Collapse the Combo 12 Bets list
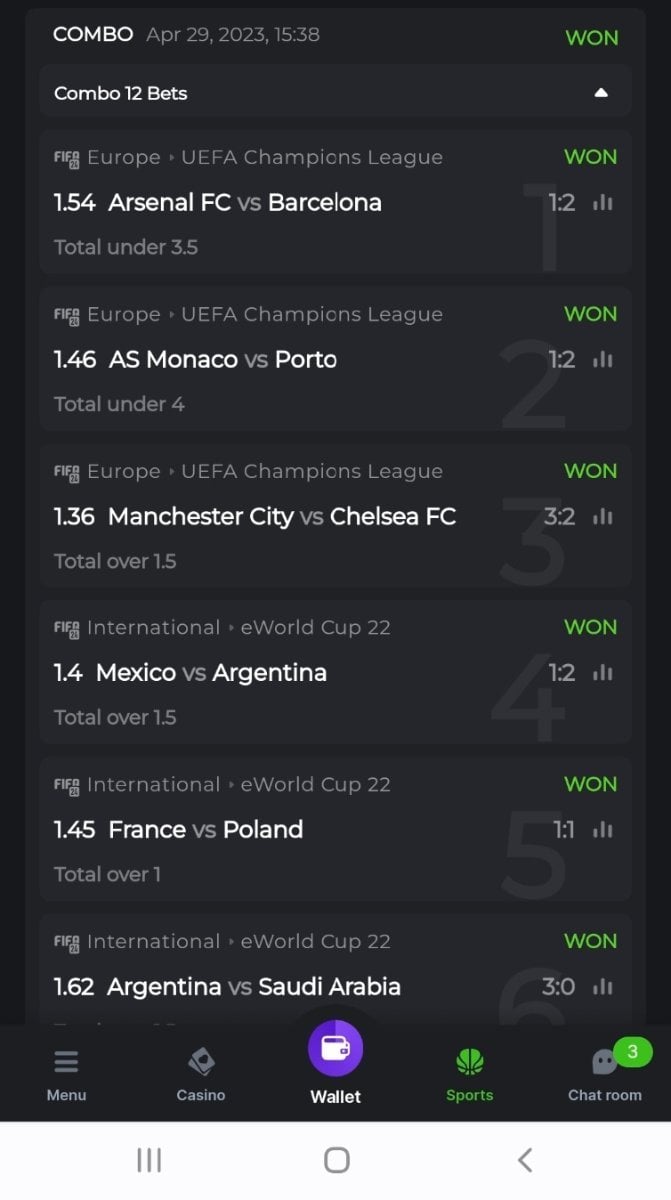The width and height of the screenshot is (671, 1200). [601, 93]
